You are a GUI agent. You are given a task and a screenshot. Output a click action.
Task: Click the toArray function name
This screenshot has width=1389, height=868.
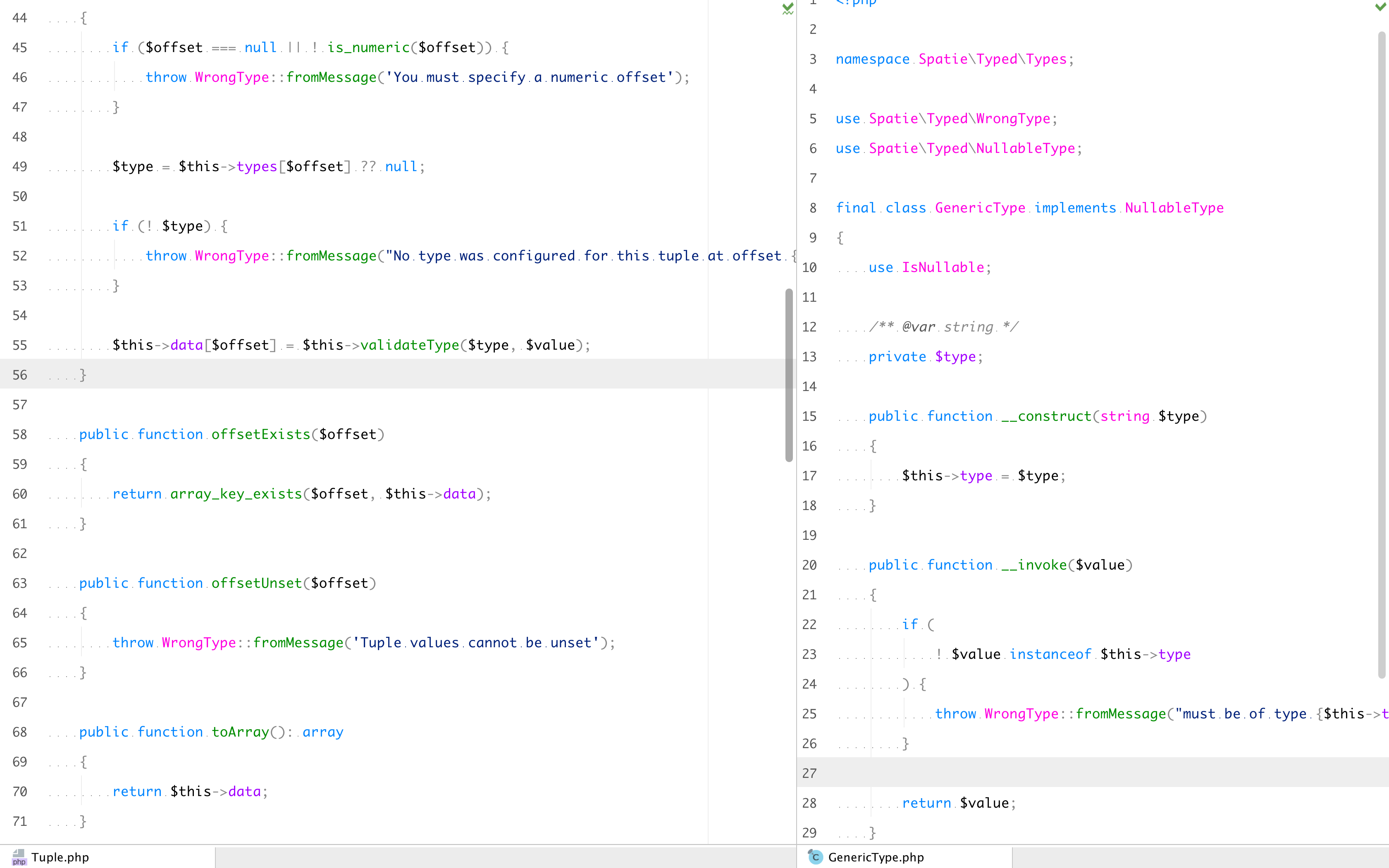click(240, 731)
